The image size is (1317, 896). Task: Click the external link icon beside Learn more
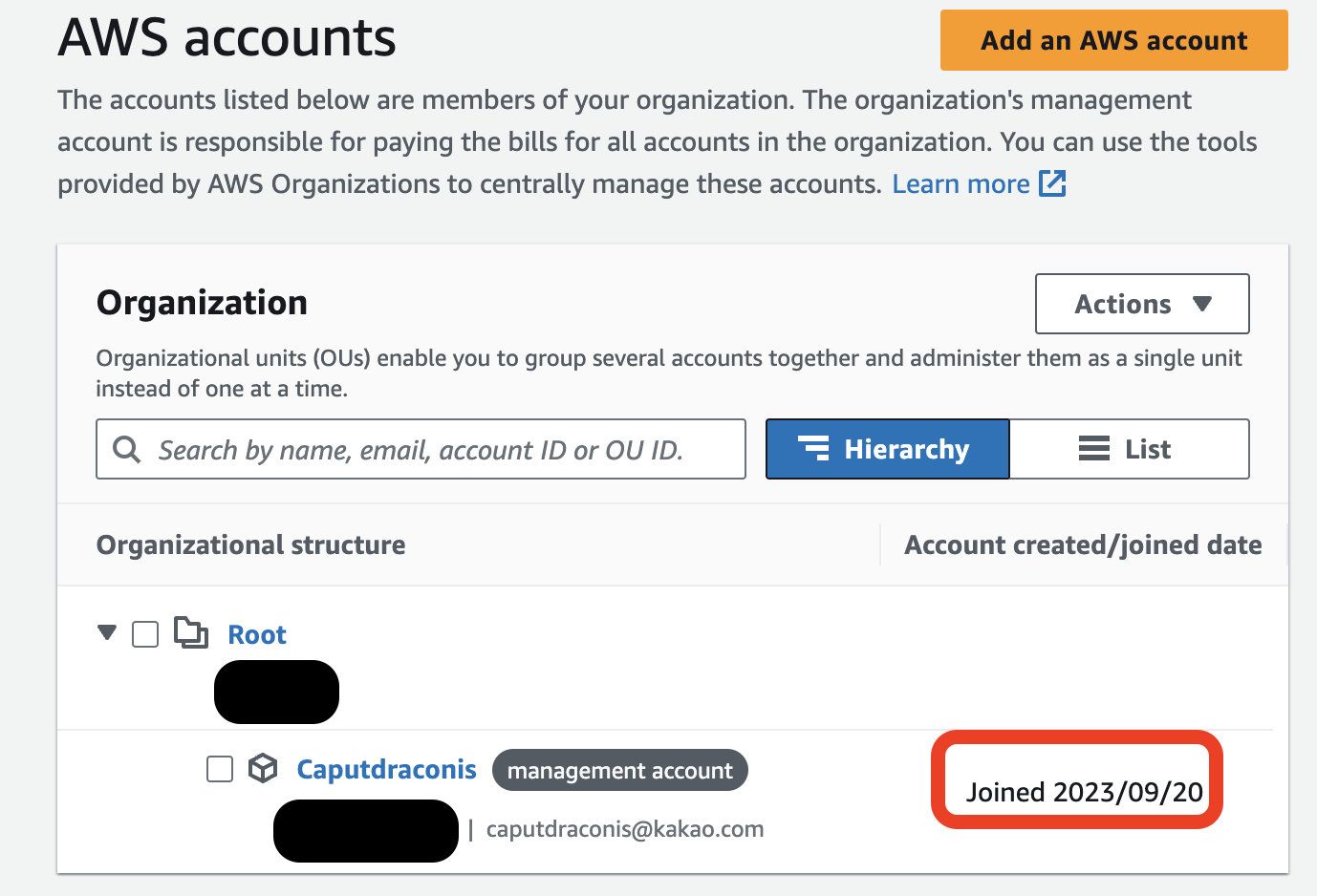pos(1052,182)
